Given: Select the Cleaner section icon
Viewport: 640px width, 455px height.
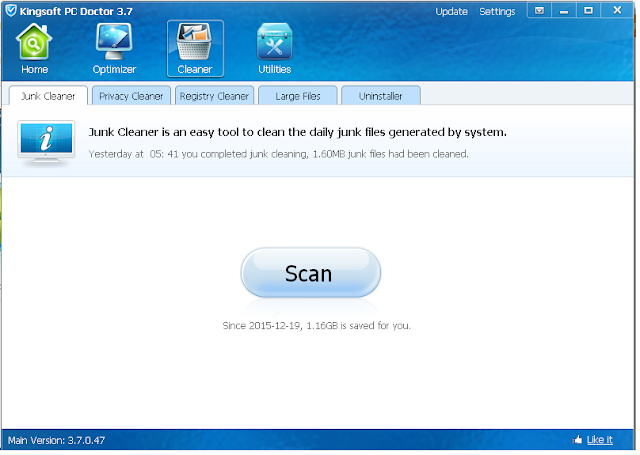Looking at the screenshot, I should pyautogui.click(x=196, y=48).
